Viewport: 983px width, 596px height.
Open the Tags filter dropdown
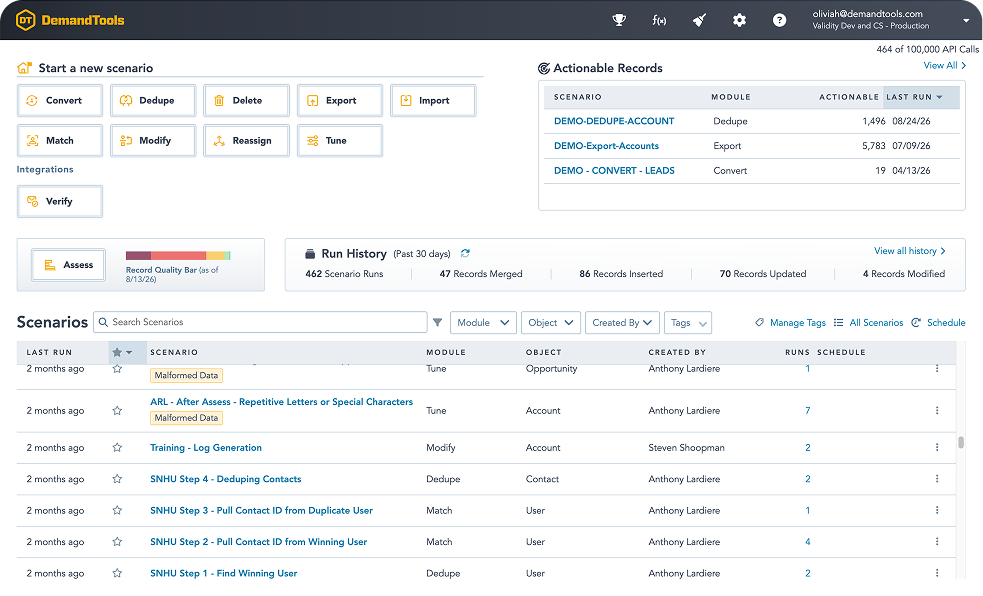[687, 322]
